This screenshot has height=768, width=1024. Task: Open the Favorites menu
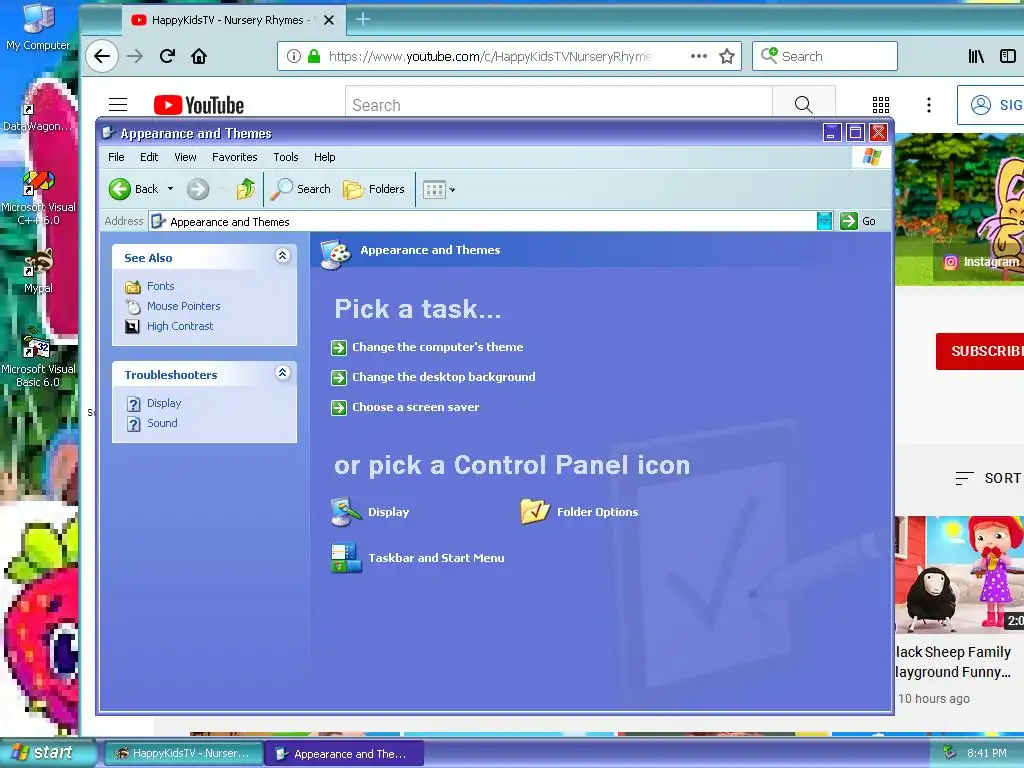(x=234, y=157)
